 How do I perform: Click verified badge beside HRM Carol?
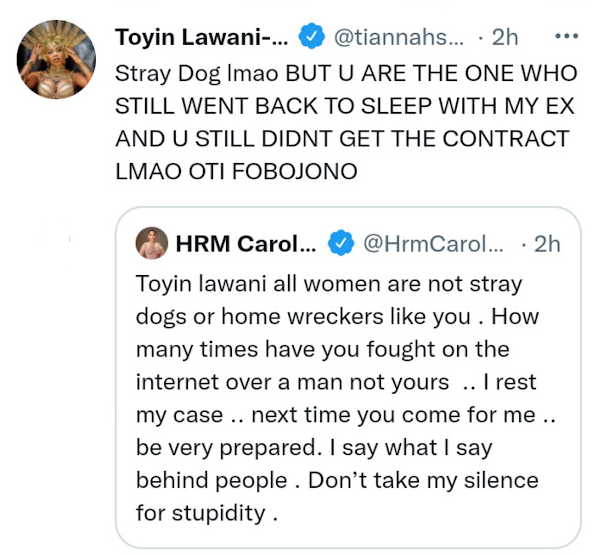coord(341,242)
